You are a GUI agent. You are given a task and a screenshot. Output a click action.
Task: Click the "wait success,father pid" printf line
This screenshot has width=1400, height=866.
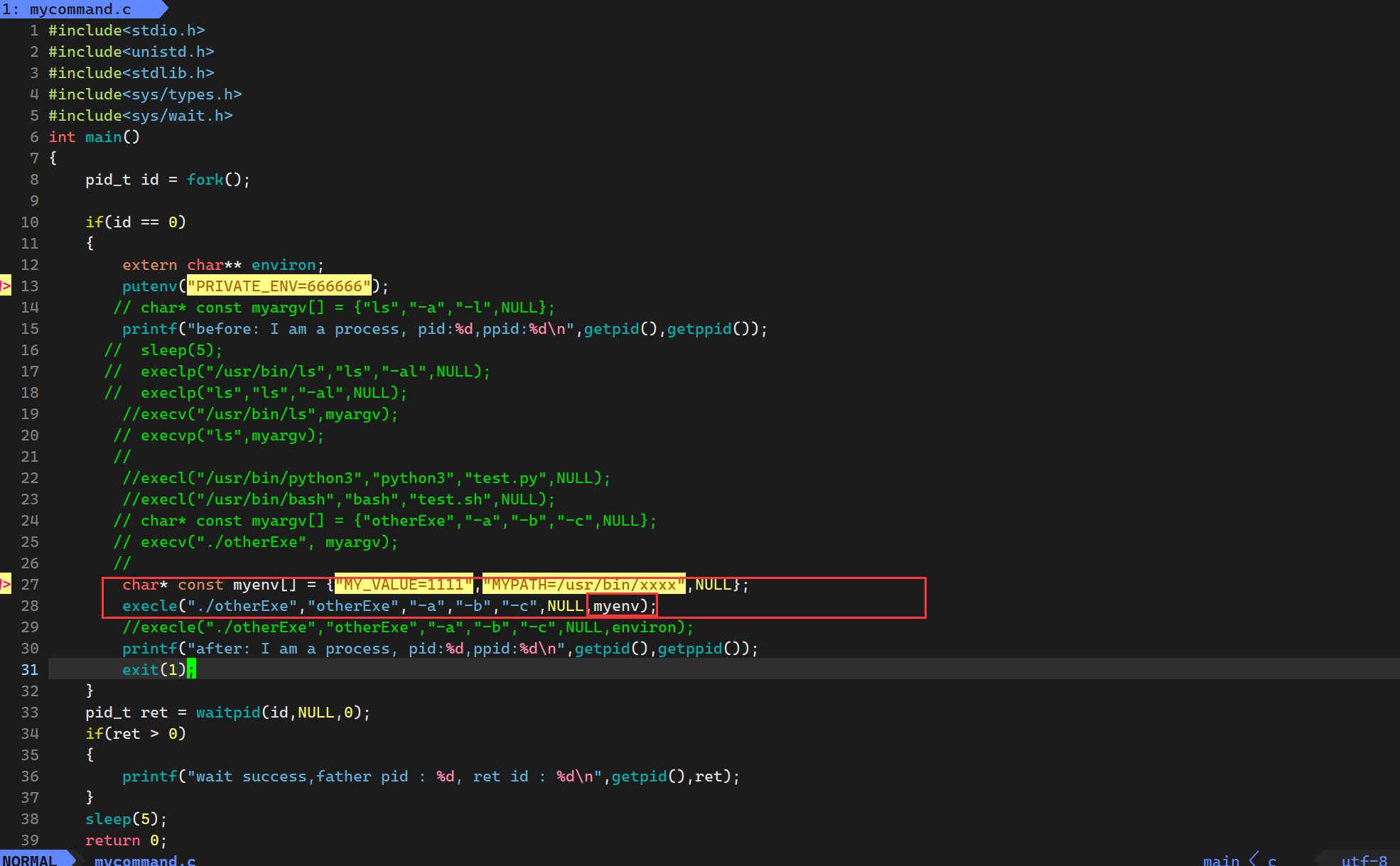coord(431,776)
